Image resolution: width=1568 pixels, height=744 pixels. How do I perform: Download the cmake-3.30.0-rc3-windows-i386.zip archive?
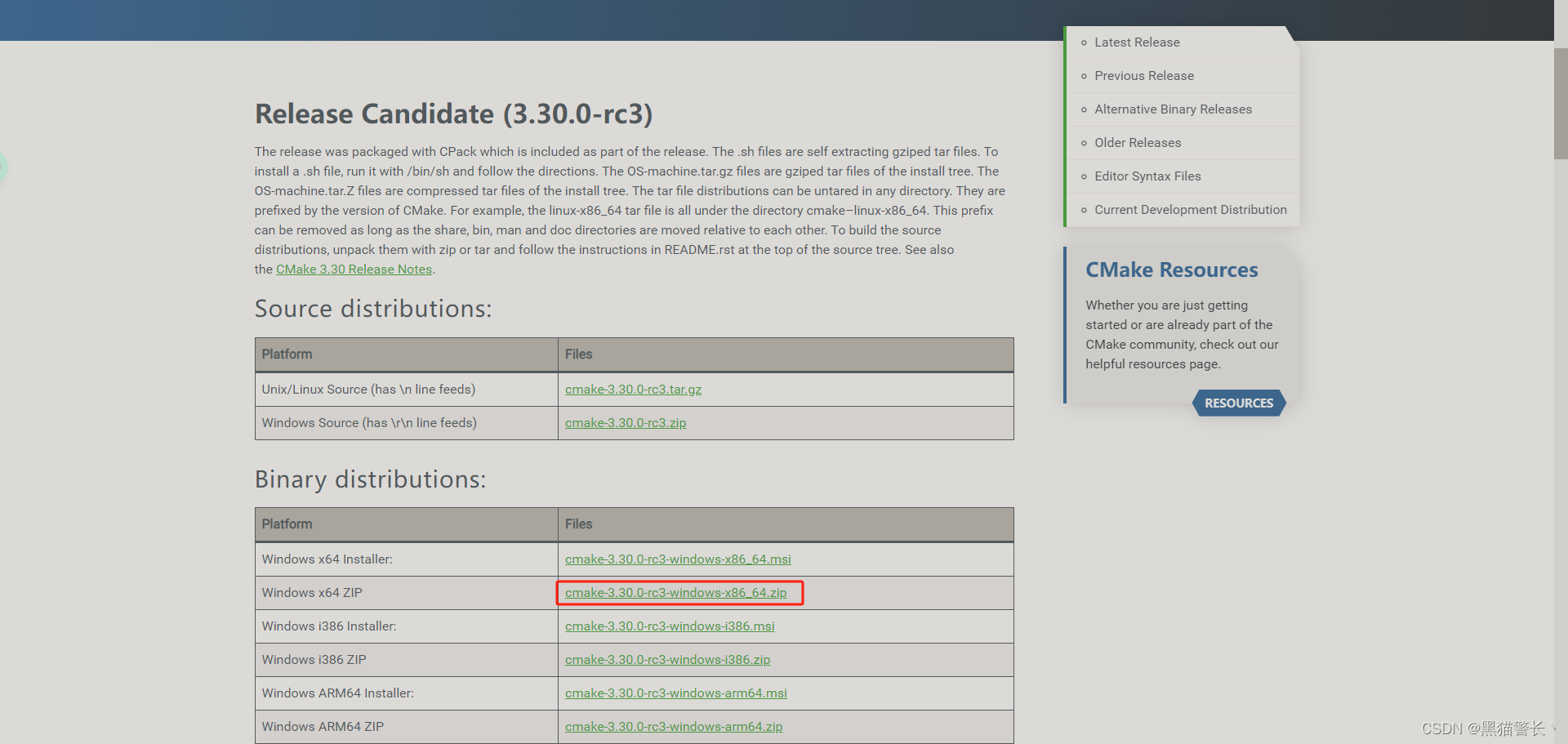click(667, 660)
